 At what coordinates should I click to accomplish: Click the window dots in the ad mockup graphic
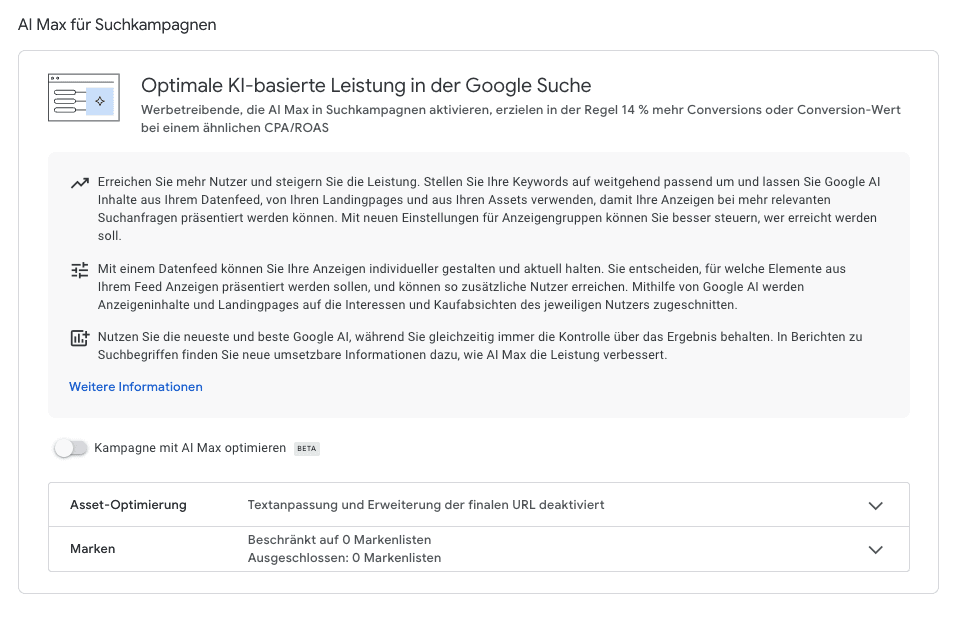[55, 77]
